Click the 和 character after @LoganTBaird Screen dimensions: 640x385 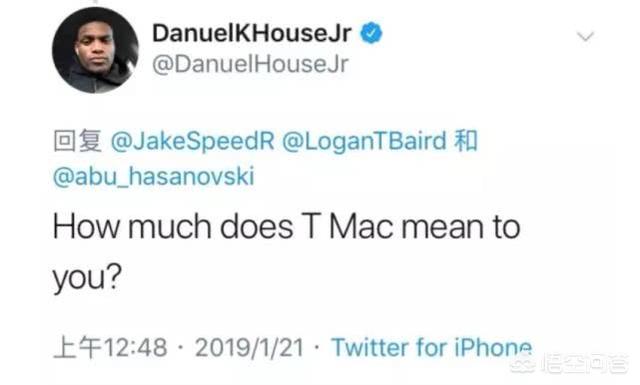tap(466, 141)
